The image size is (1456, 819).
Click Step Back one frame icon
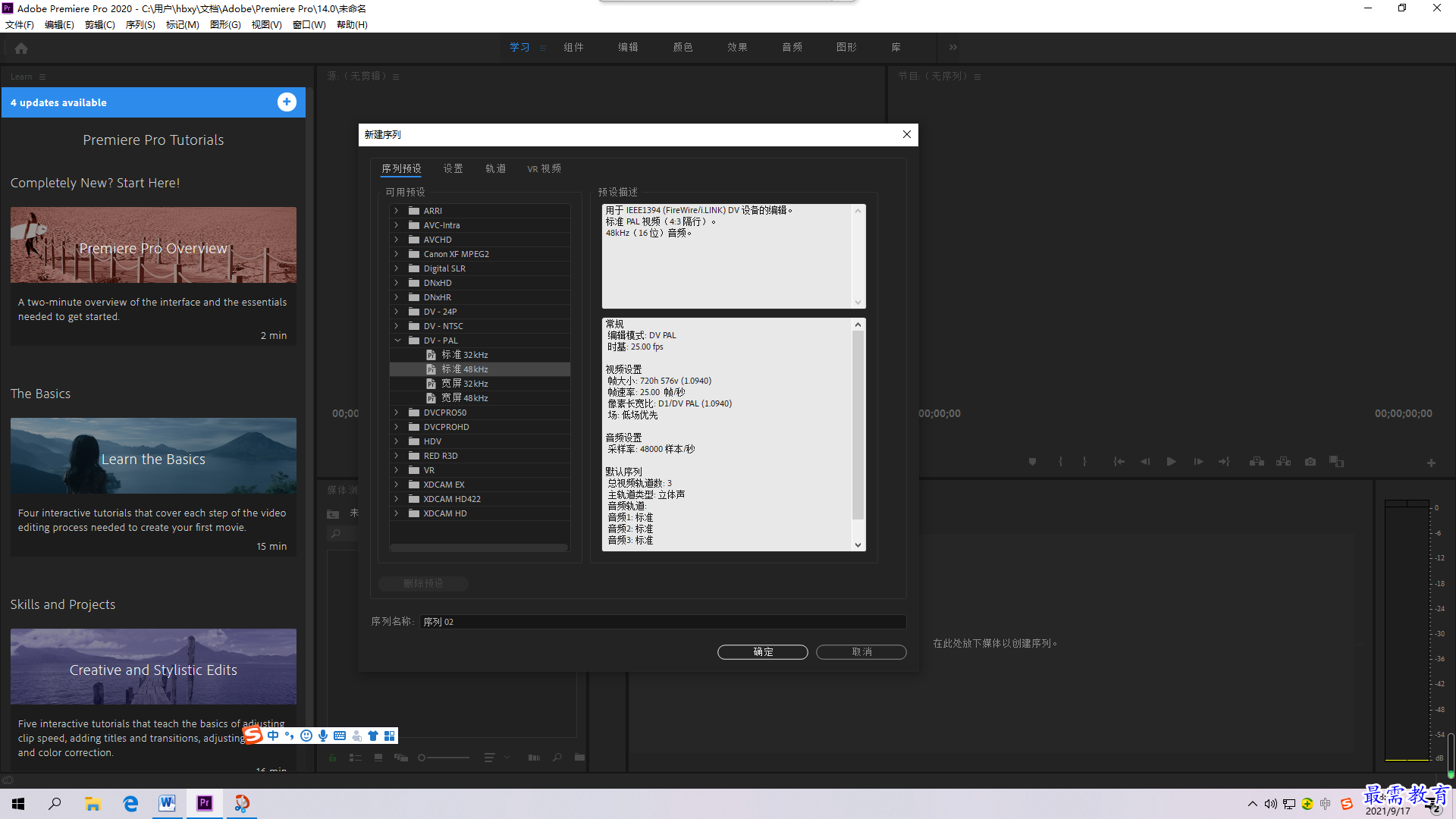[x=1145, y=461]
